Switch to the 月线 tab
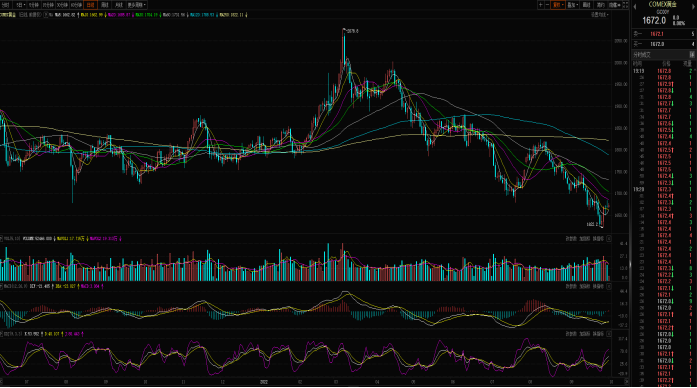This screenshot has width=697, height=388. tap(119, 5)
